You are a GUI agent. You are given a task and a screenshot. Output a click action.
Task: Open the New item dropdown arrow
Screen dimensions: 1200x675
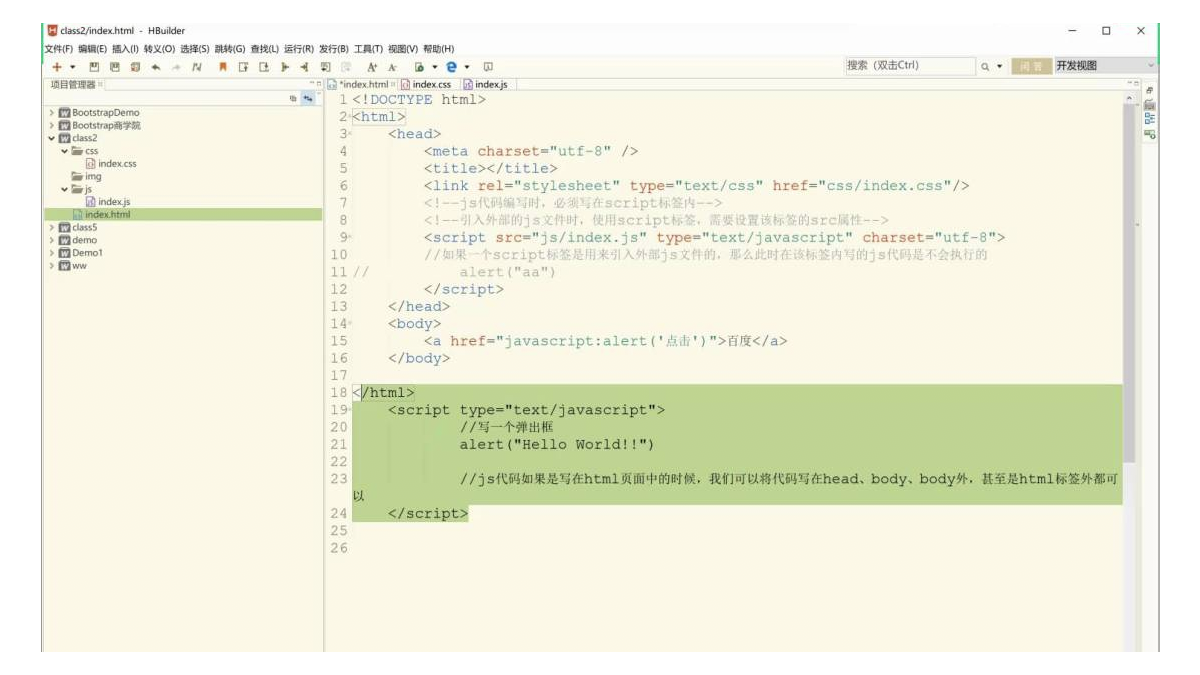click(x=73, y=66)
